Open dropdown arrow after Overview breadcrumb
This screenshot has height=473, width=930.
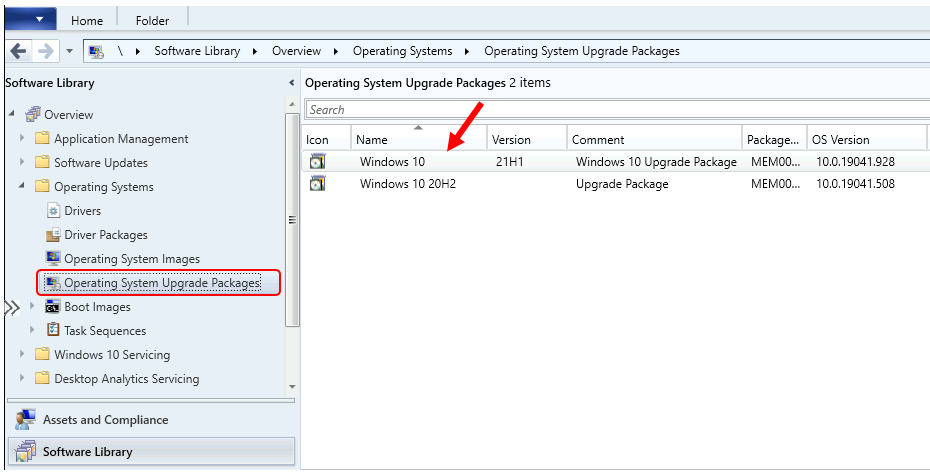336,52
